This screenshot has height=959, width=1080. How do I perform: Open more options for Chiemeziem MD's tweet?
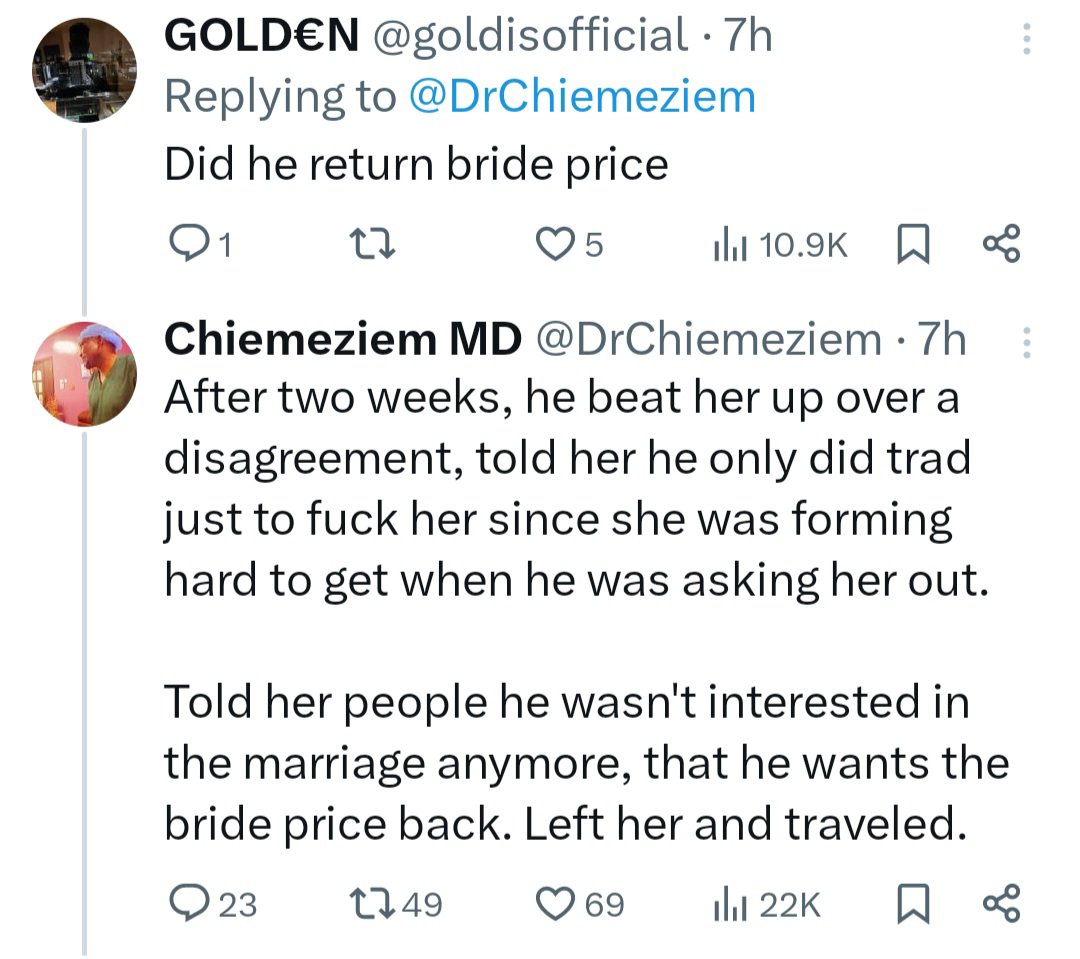click(1023, 344)
